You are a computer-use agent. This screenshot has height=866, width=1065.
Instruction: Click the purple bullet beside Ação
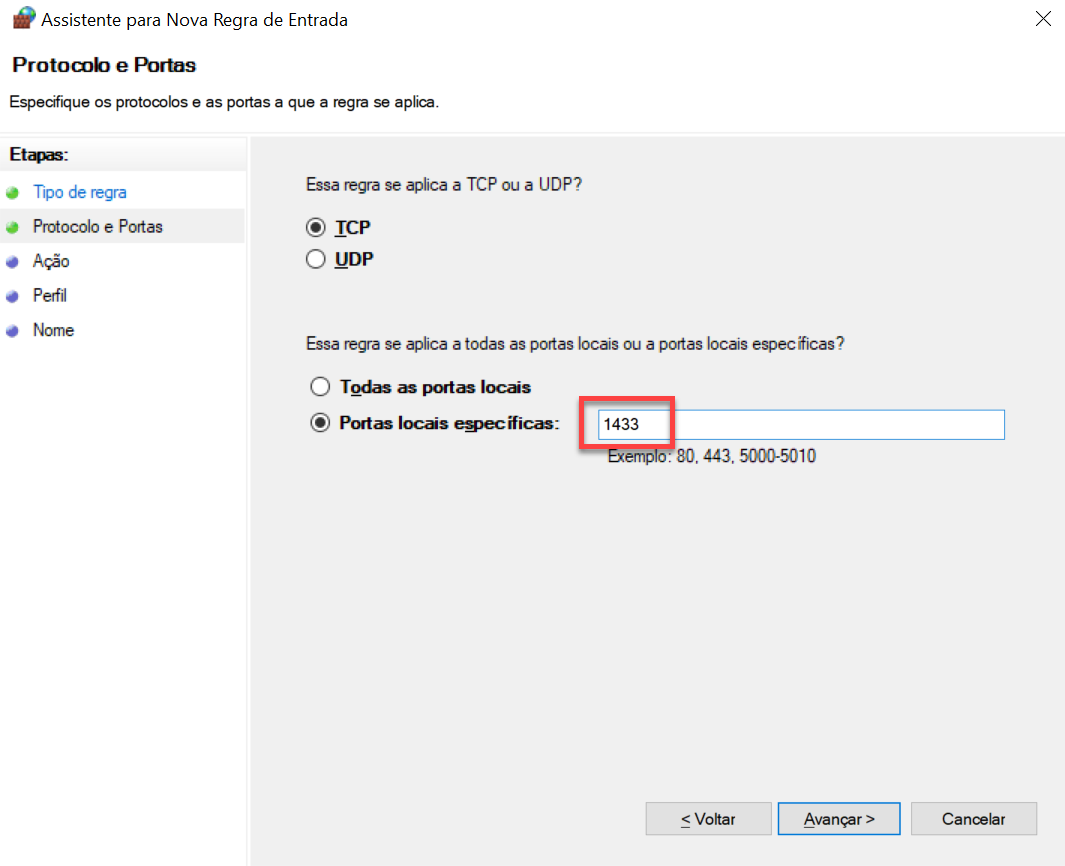[12, 262]
